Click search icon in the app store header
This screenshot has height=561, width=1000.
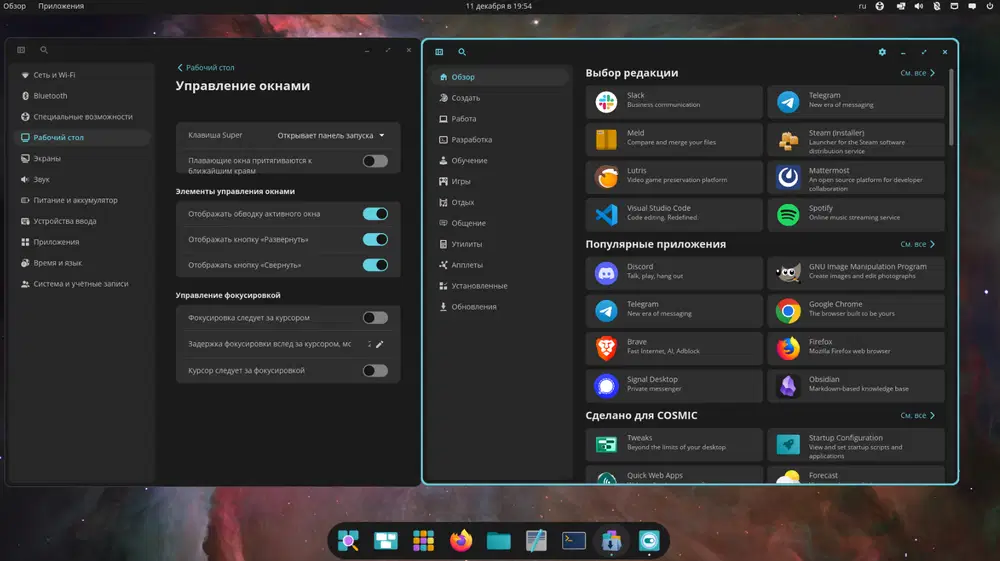(x=462, y=52)
